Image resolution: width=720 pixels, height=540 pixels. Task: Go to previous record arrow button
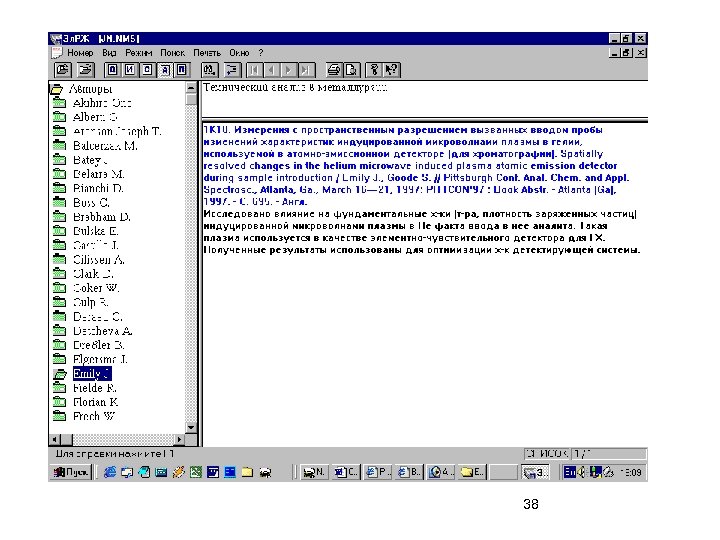tap(272, 70)
